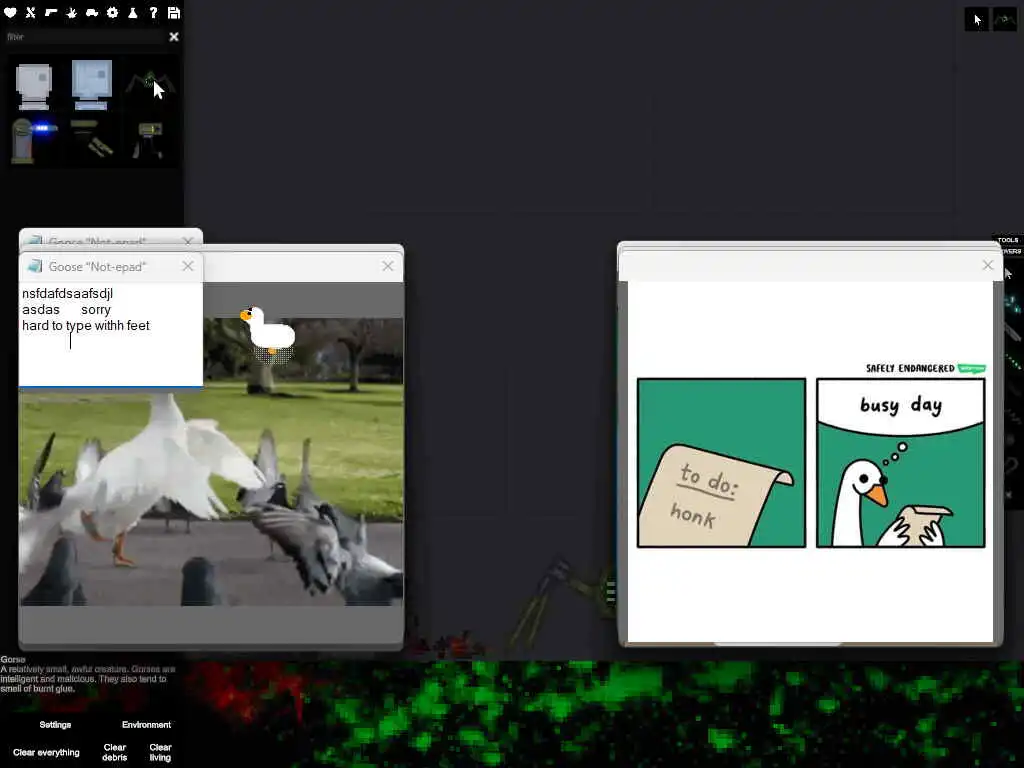Close the rear Goose Not-epad window
The height and width of the screenshot is (768, 1024).
(x=188, y=241)
